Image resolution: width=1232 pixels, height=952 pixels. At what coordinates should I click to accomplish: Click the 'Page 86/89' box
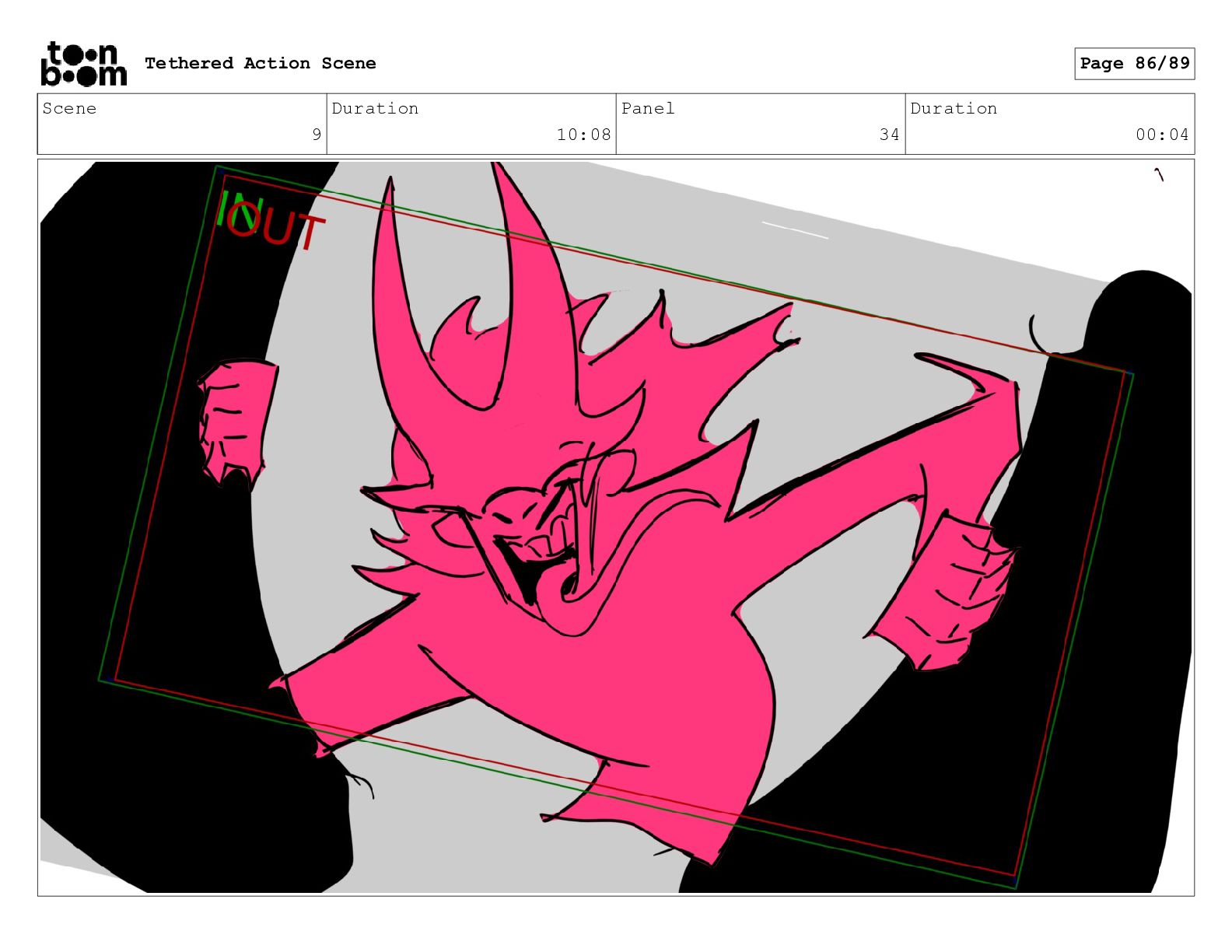1135,64
